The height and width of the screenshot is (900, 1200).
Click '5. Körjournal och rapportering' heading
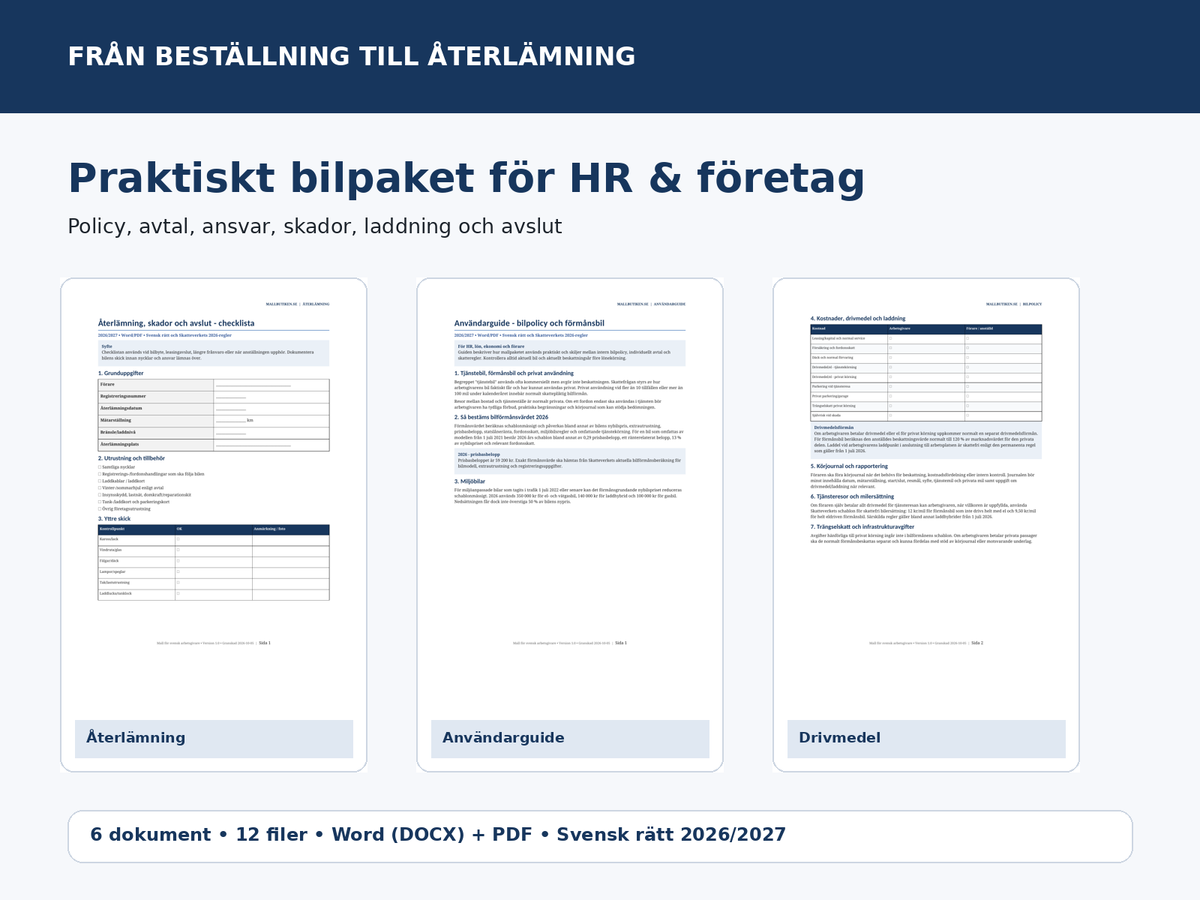click(x=849, y=466)
